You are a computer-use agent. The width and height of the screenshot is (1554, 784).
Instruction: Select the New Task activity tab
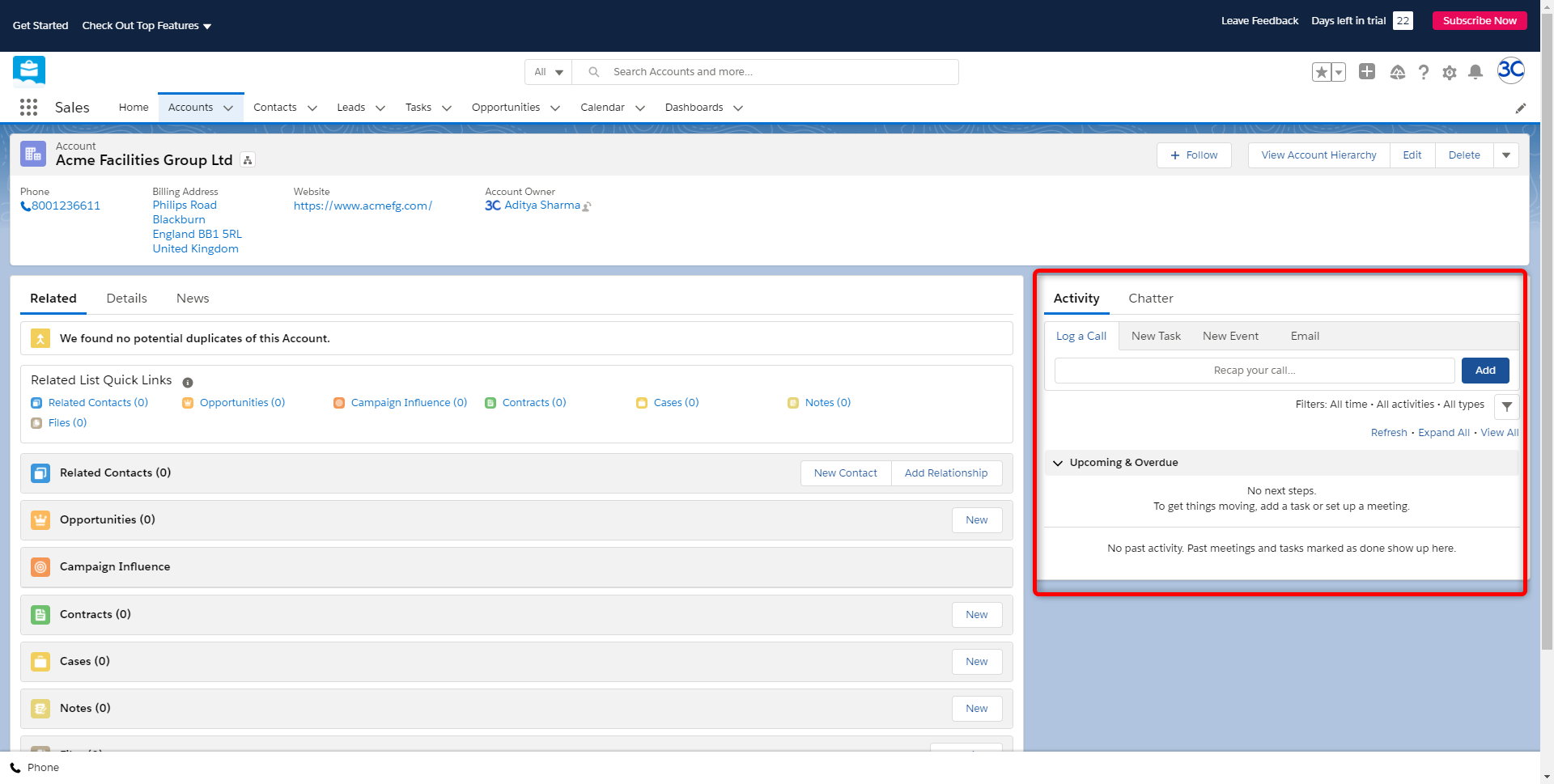(1155, 336)
